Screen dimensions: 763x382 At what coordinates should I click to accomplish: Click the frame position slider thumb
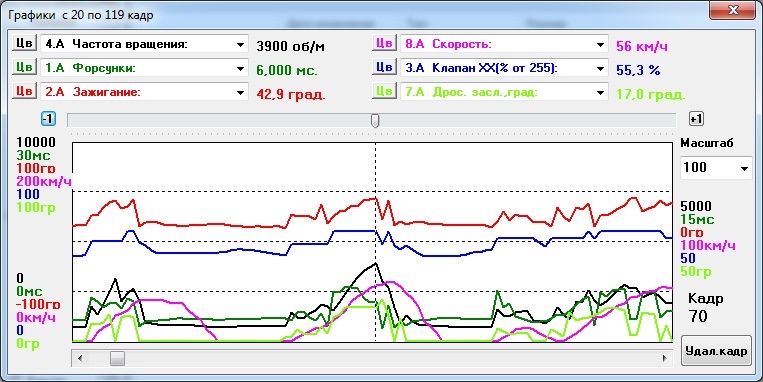click(x=375, y=120)
